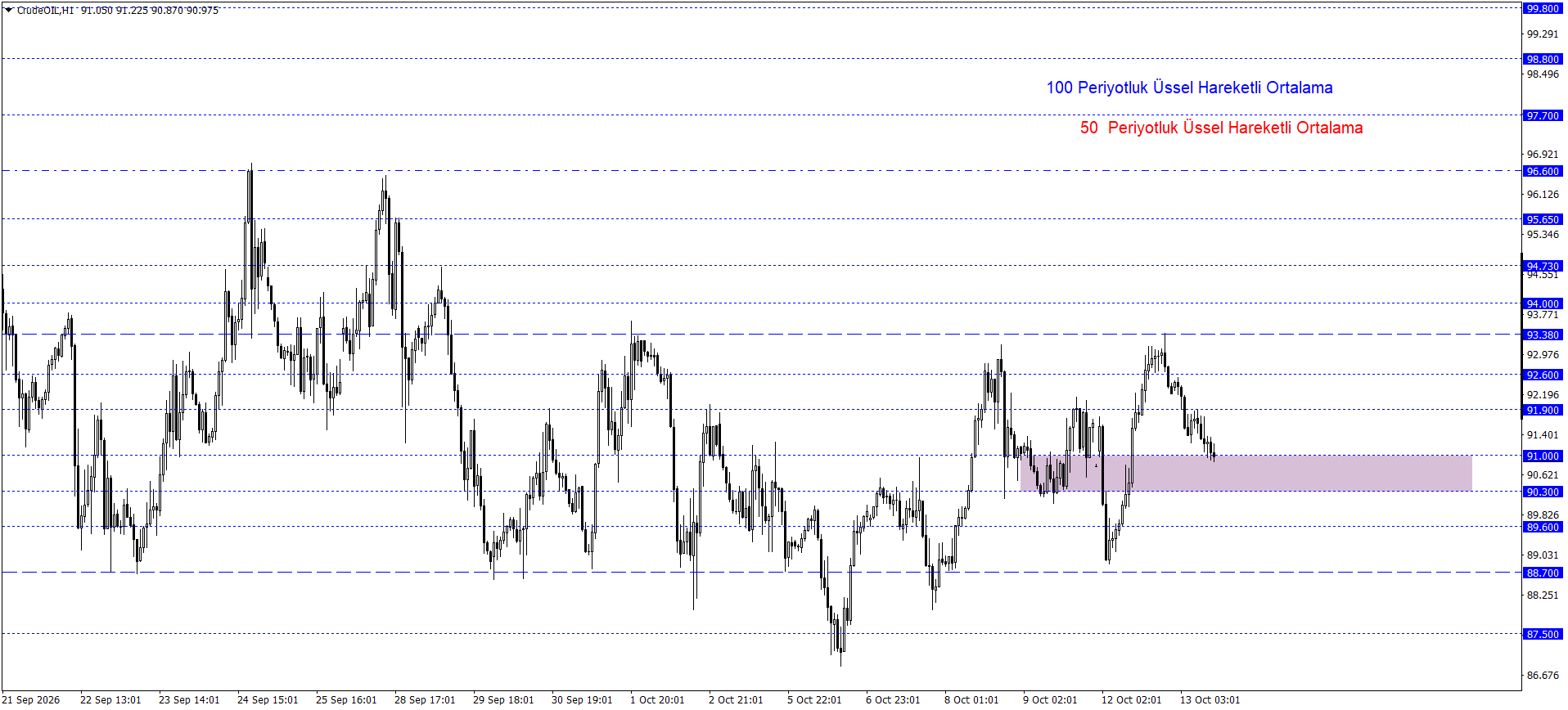Click the 96.600 price level tag

(x=1543, y=171)
